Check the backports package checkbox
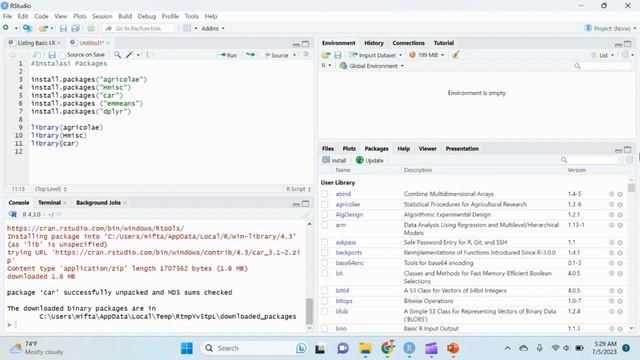The image size is (640, 360). pos(324,253)
